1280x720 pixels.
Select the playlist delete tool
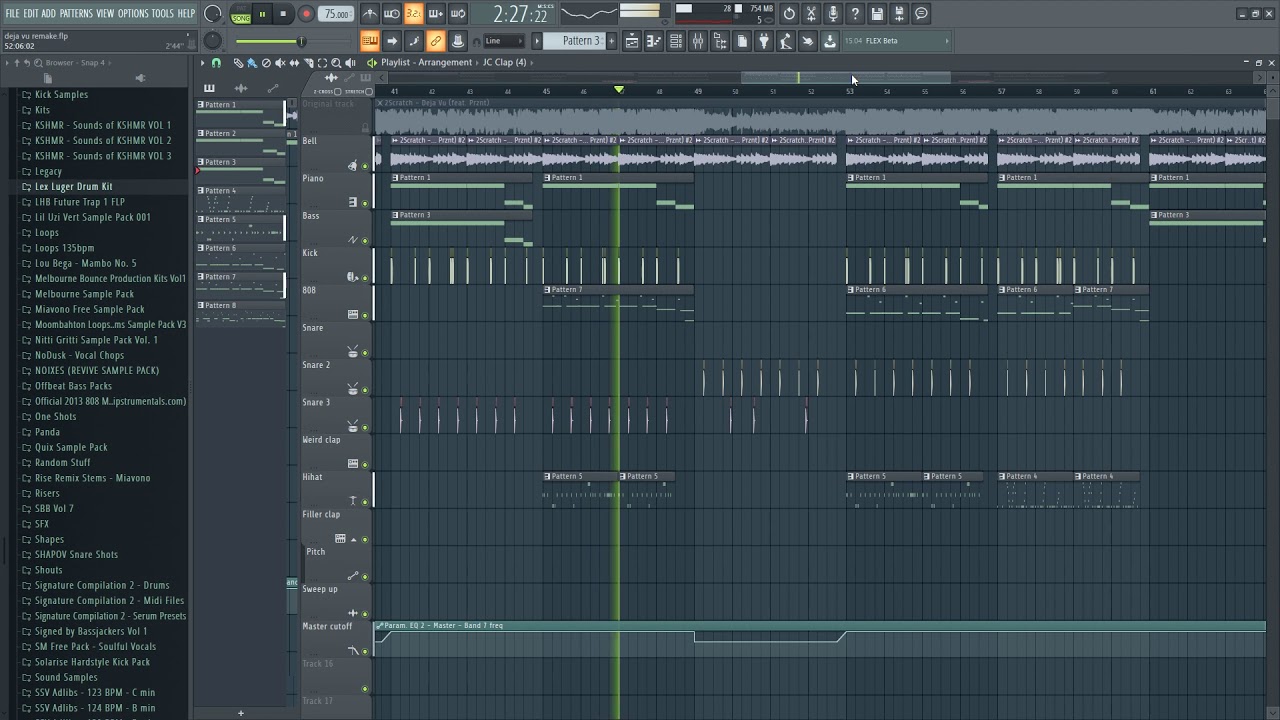click(266, 63)
